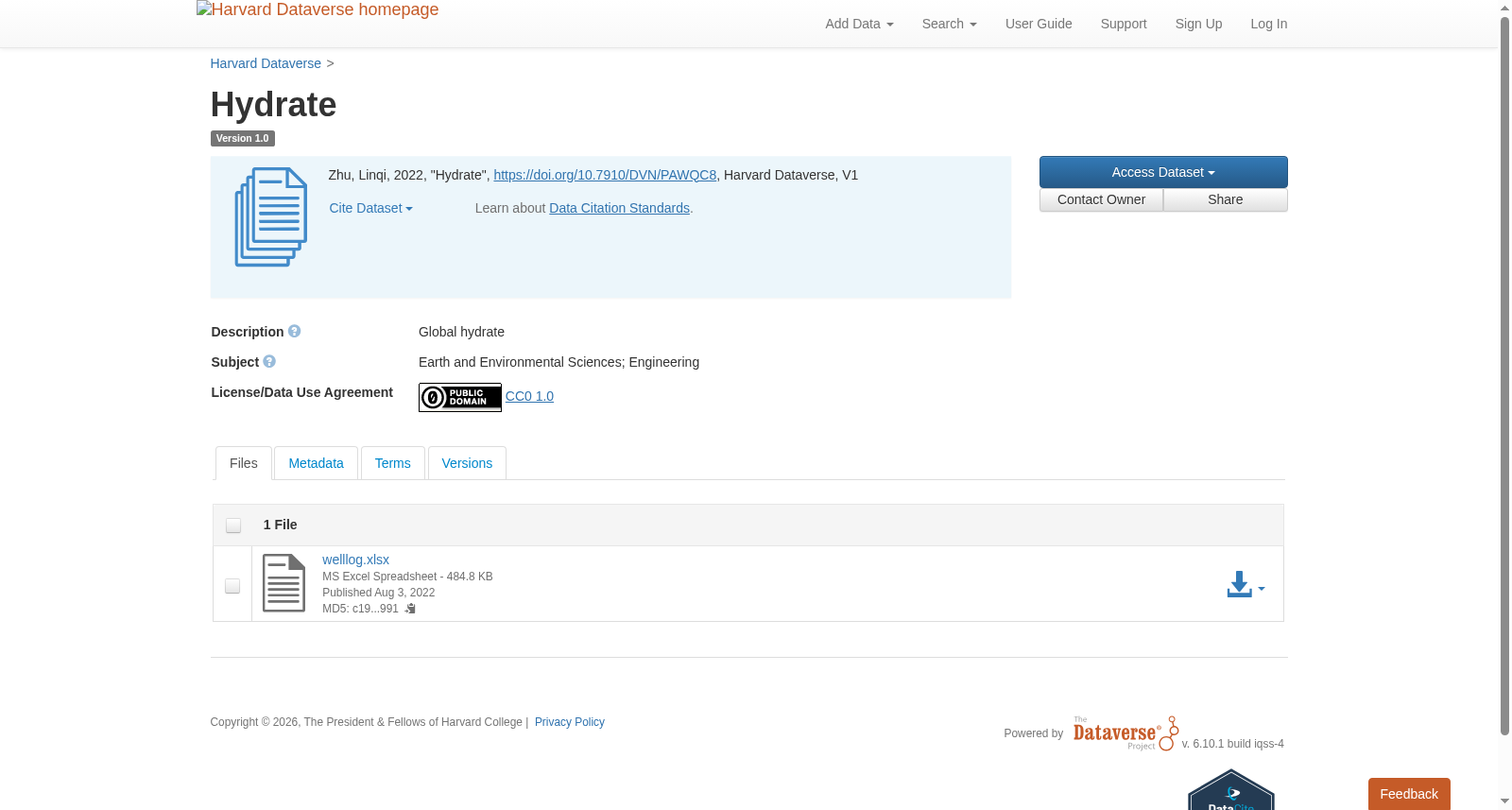Click the Contact Owner button
The width and height of the screenshot is (1512, 810).
(1101, 199)
